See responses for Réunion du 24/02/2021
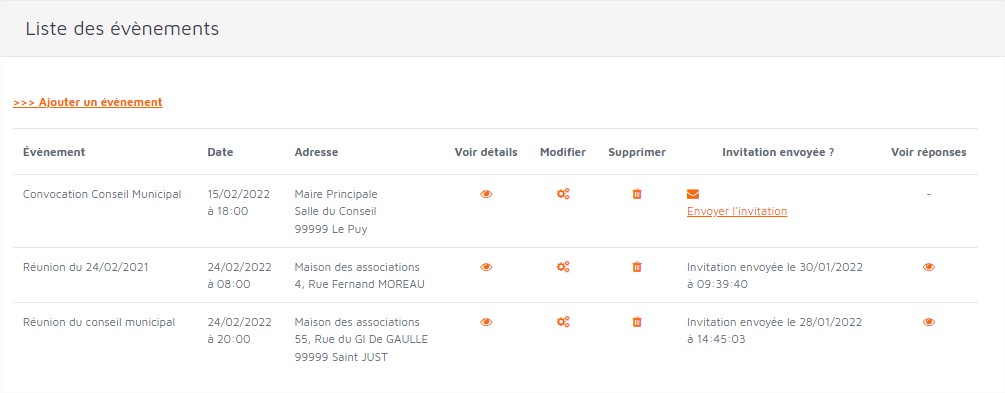The image size is (1005, 393). (929, 267)
